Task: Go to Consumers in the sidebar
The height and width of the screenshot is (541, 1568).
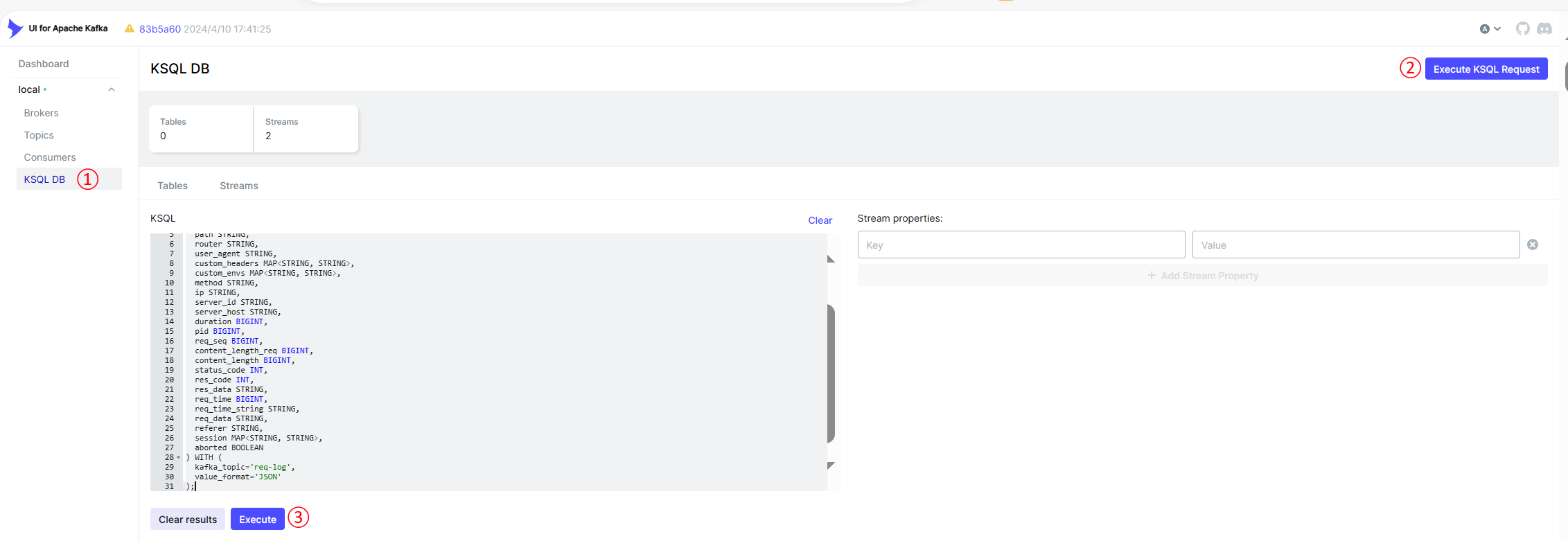Action: click(x=50, y=157)
